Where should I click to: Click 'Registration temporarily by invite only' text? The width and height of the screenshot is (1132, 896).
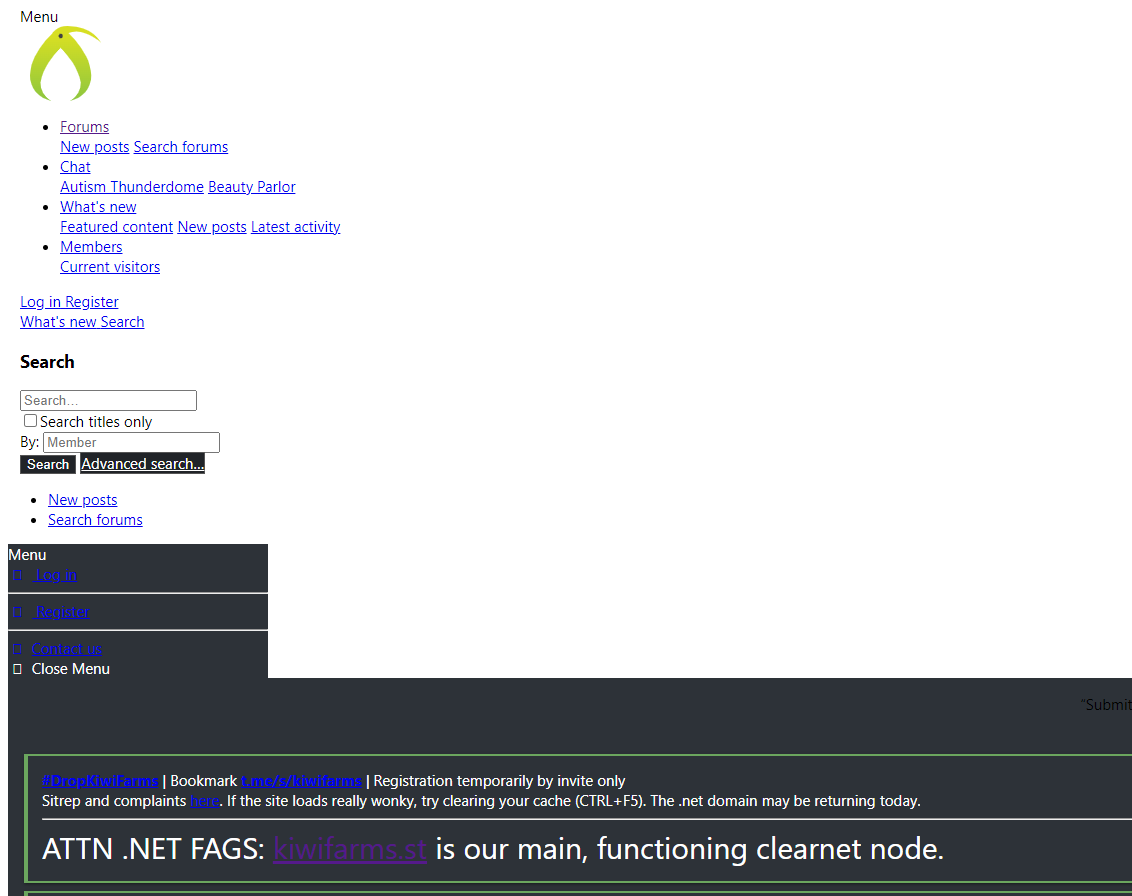tap(499, 781)
